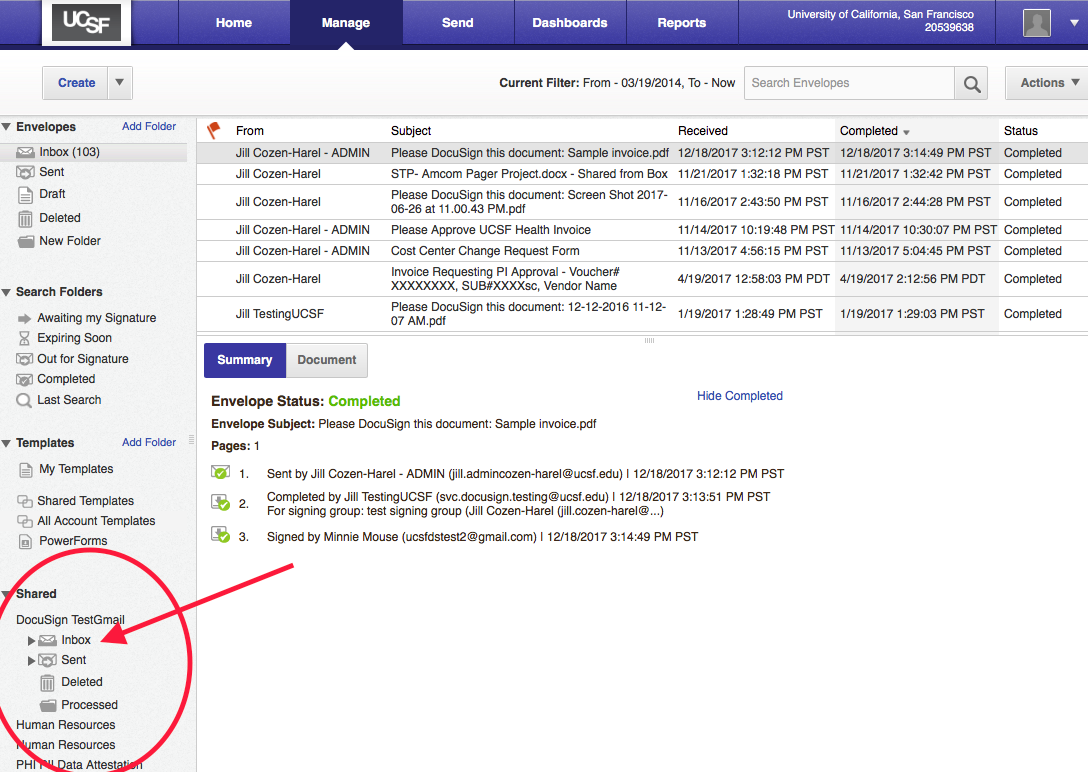The image size is (1088, 772).
Task: Switch to the Summary tab
Action: pyautogui.click(x=244, y=360)
